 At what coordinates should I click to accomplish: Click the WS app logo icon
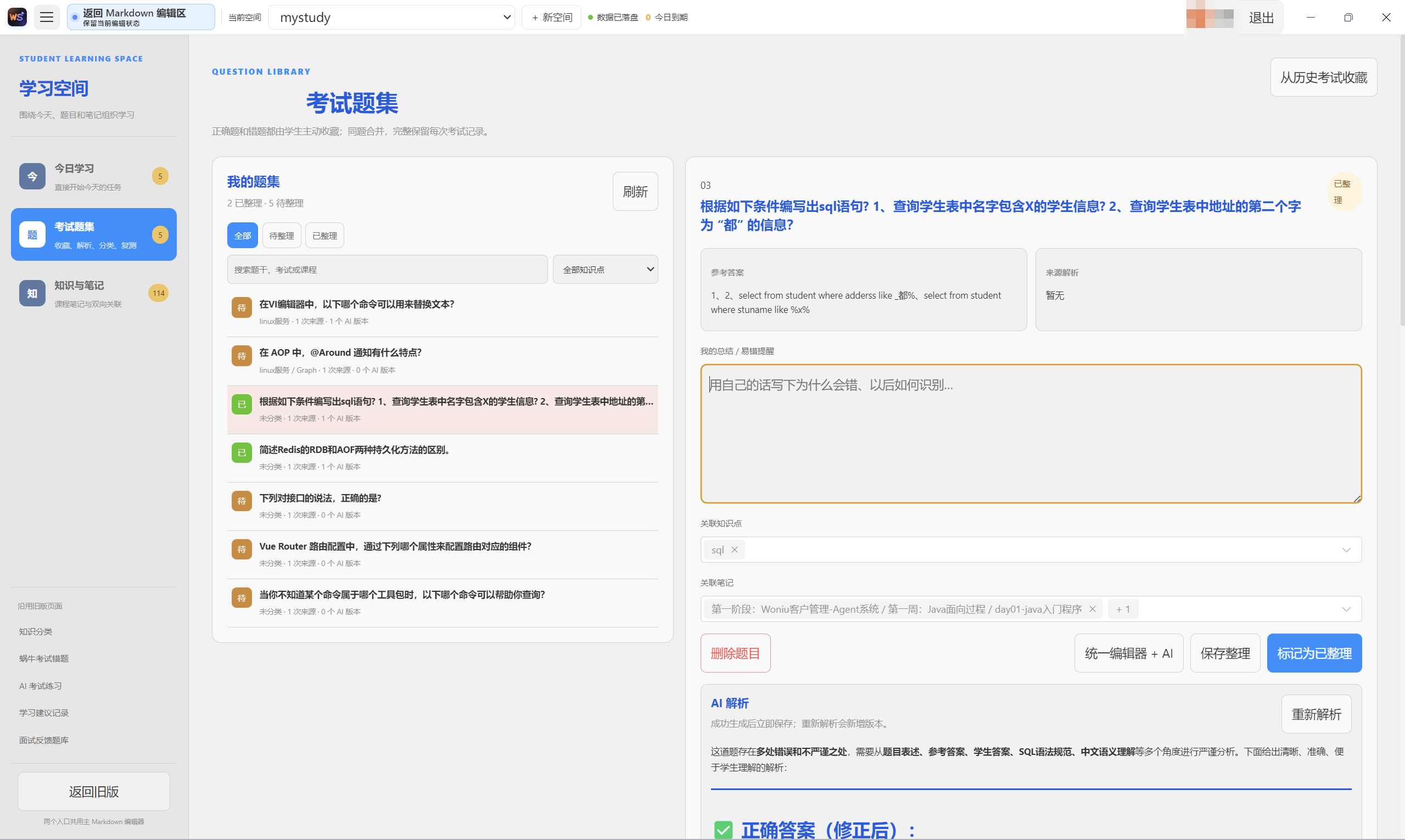[x=17, y=17]
